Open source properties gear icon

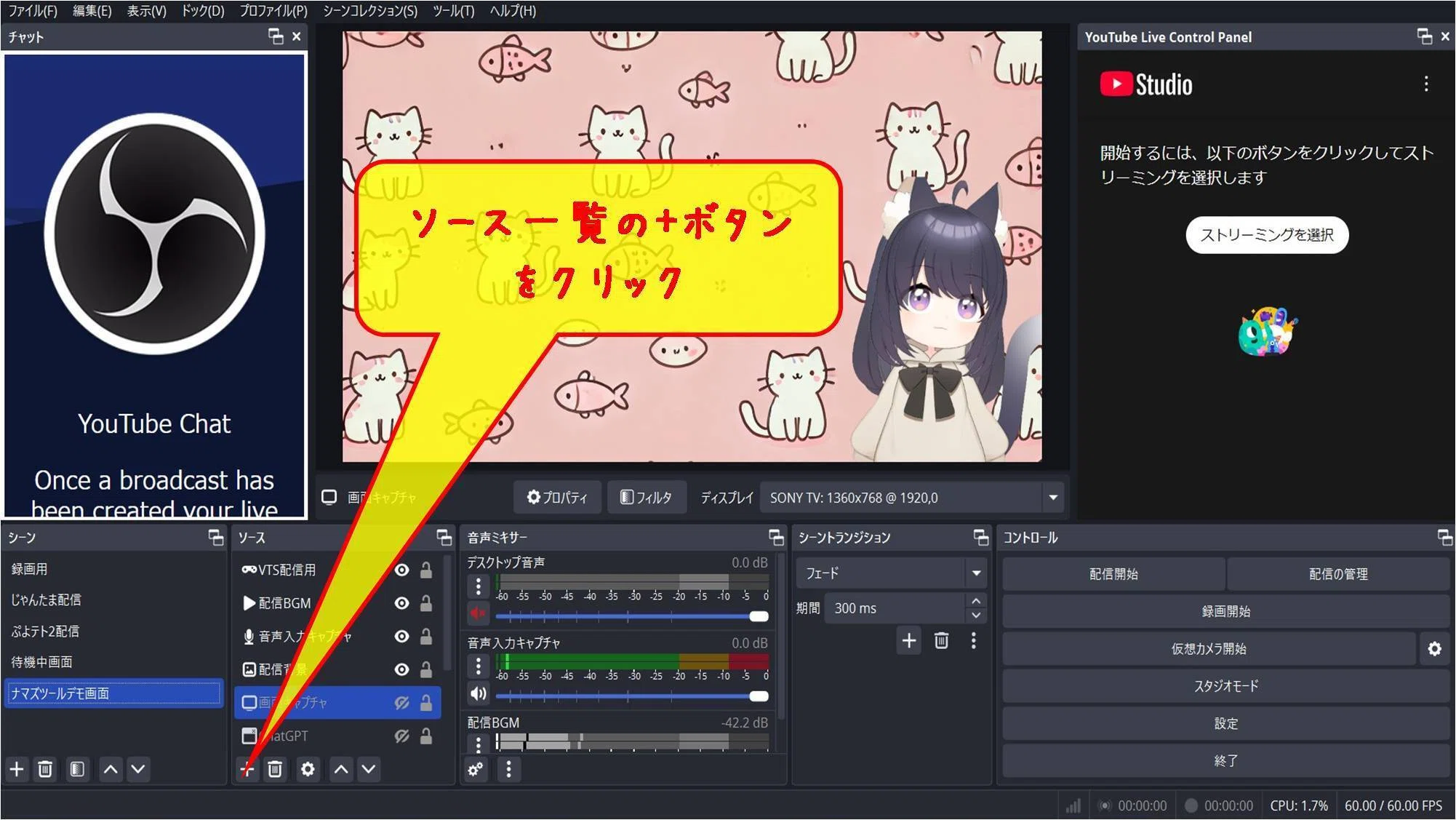pyautogui.click(x=308, y=768)
